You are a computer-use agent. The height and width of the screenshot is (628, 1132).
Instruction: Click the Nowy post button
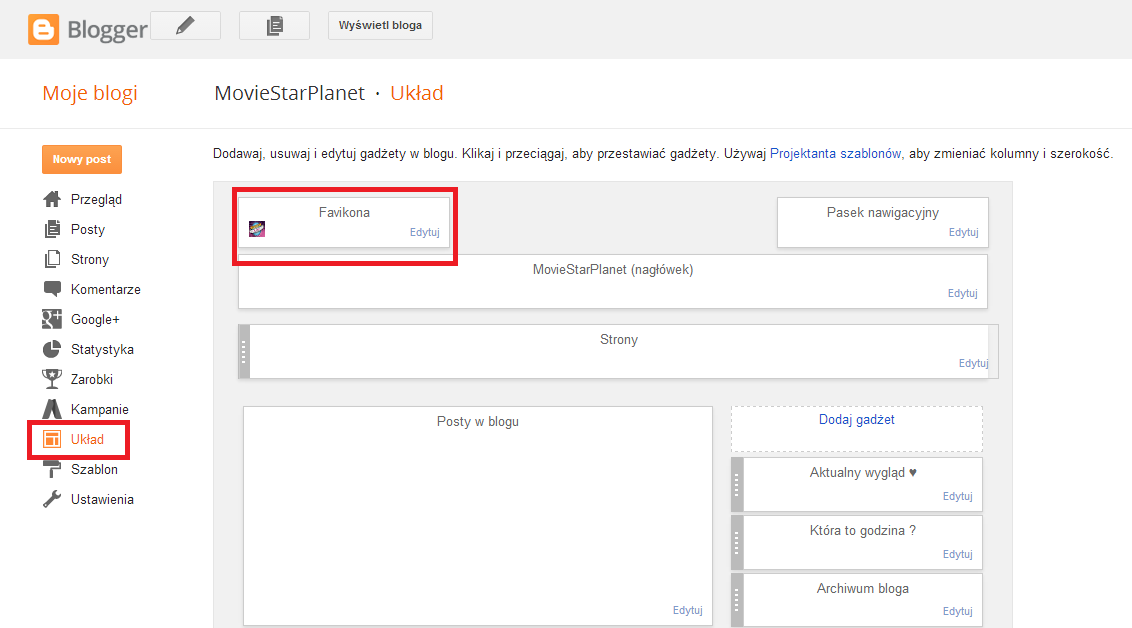[x=82, y=160]
